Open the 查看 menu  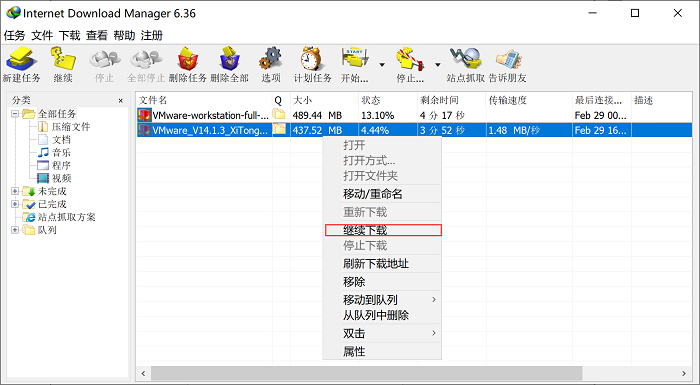[x=97, y=35]
